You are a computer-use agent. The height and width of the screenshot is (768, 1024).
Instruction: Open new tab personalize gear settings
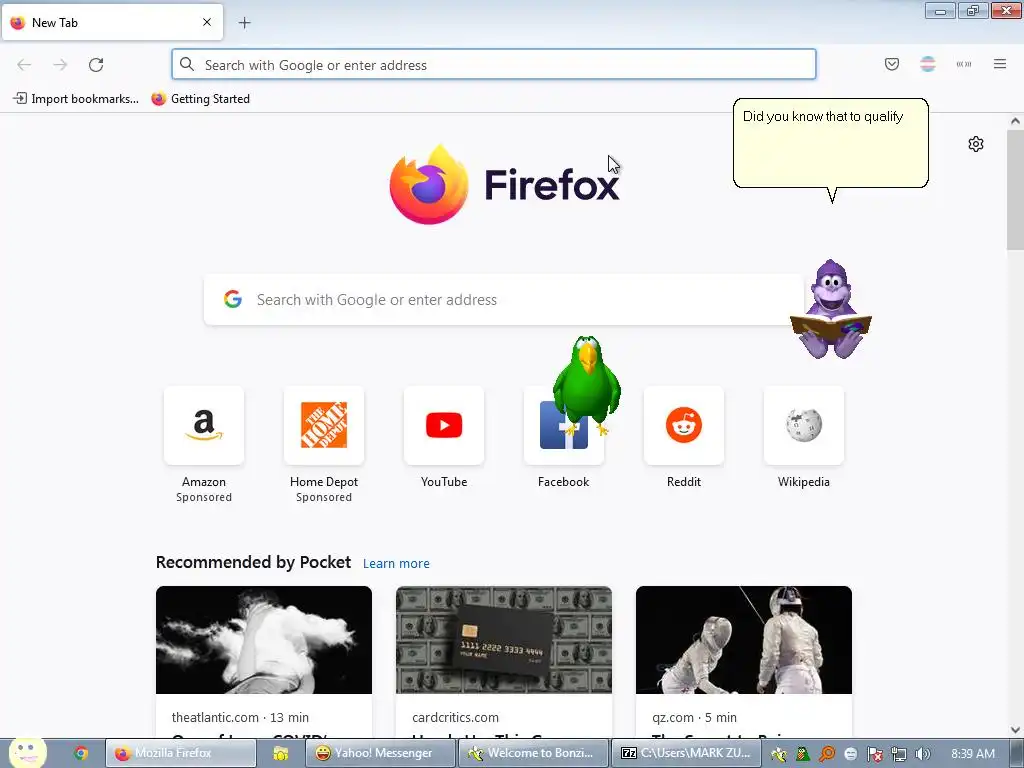pyautogui.click(x=976, y=144)
